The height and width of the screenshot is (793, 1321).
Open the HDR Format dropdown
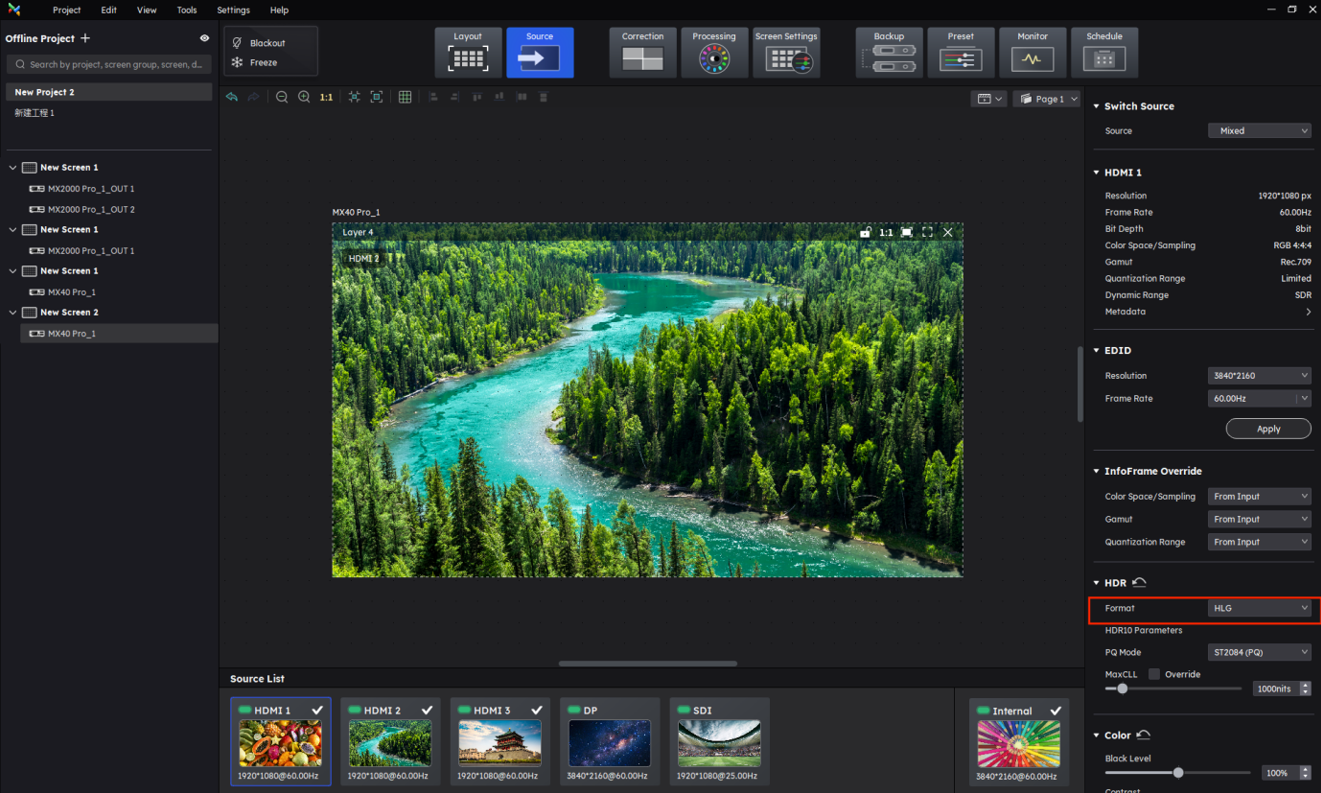[x=1259, y=608]
